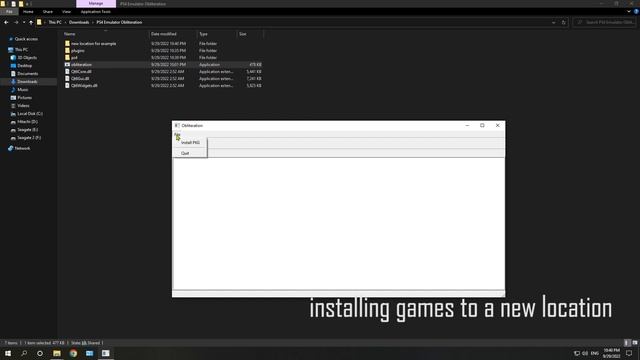Click the Cortana circle icon

point(40,353)
